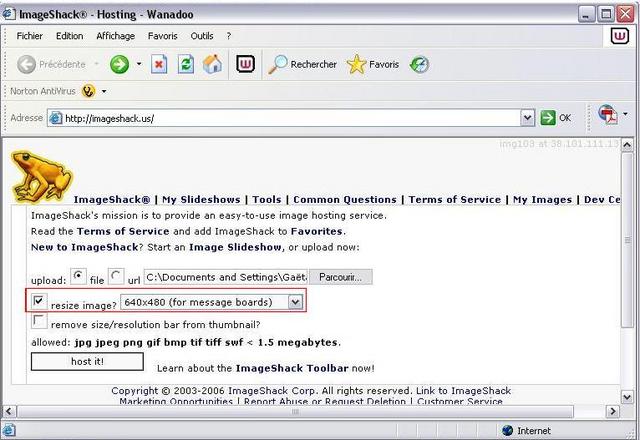Expand the Norton AntiVirus dropdown arrow

coord(104,91)
